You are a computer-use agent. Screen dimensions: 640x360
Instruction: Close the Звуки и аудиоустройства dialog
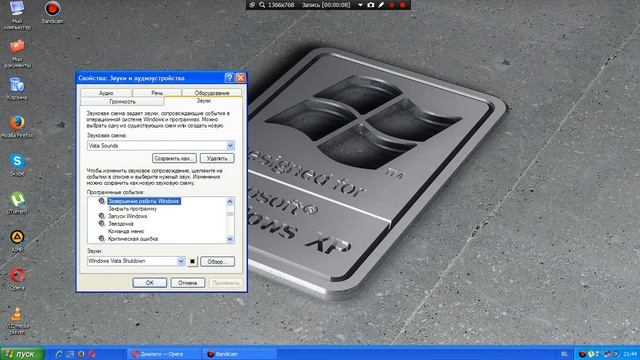(x=241, y=78)
